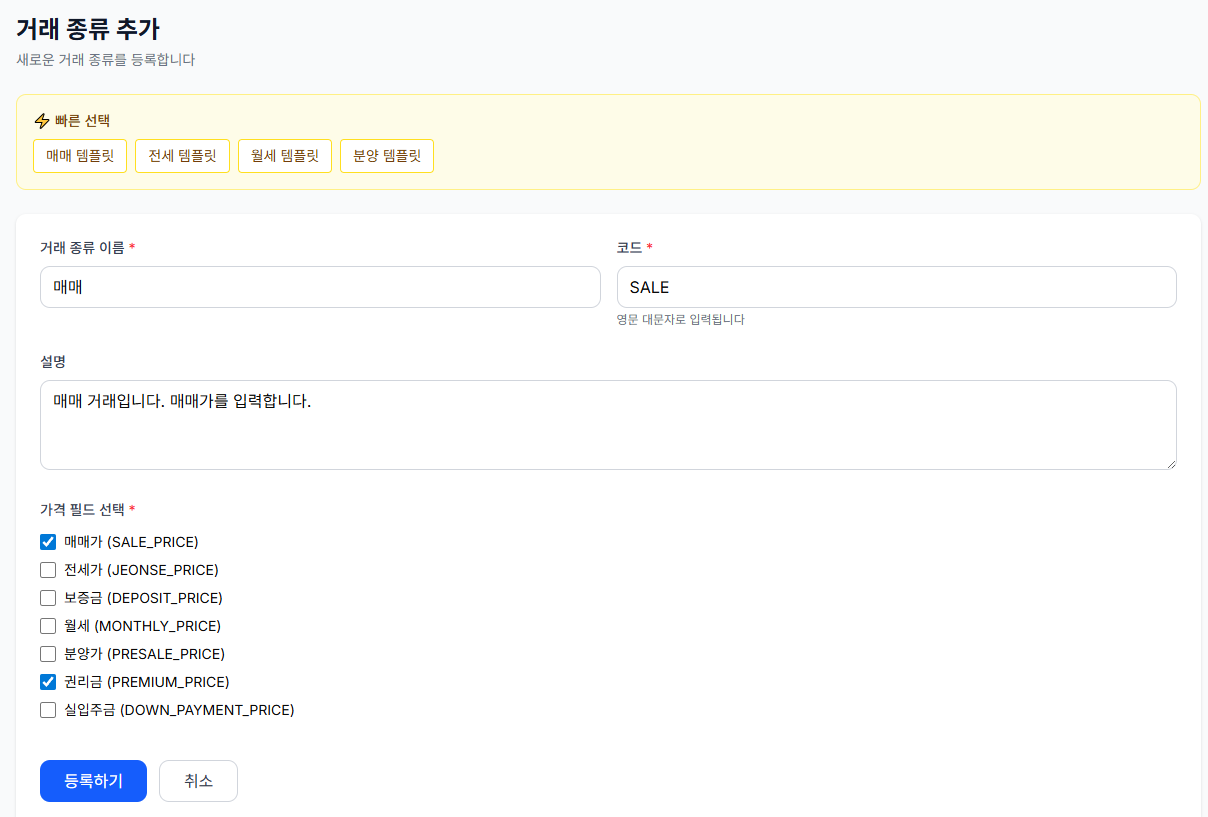Click inside the 거래 종류 이름 input field

[x=320, y=287]
